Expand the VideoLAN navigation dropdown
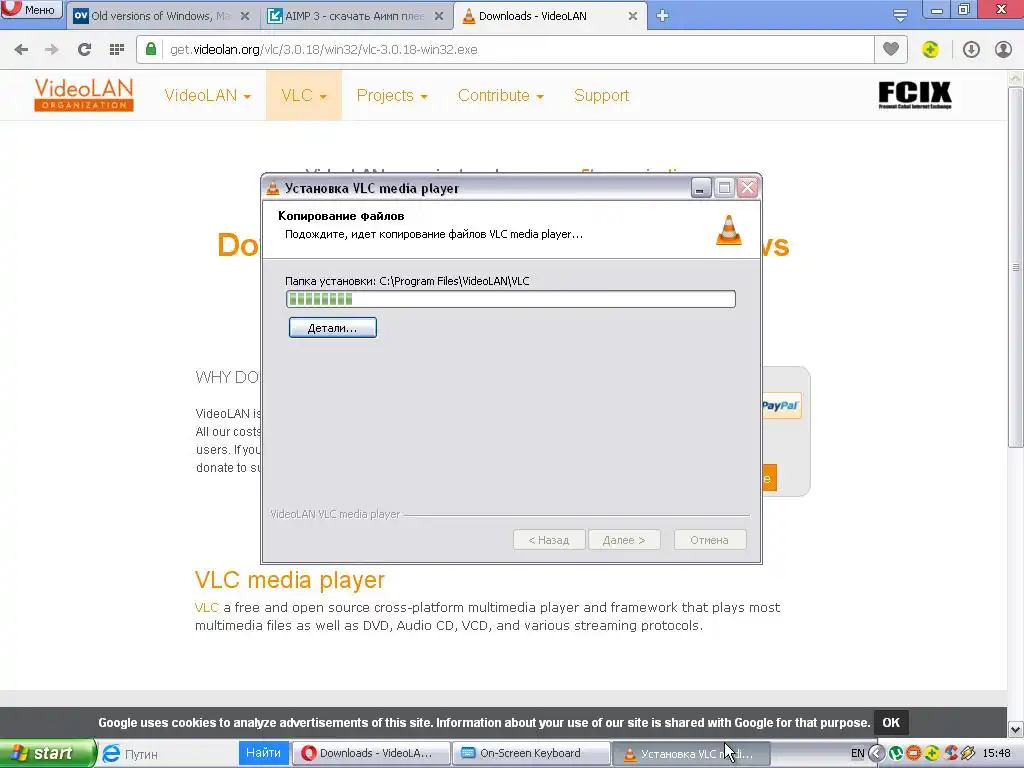 pyautogui.click(x=208, y=95)
